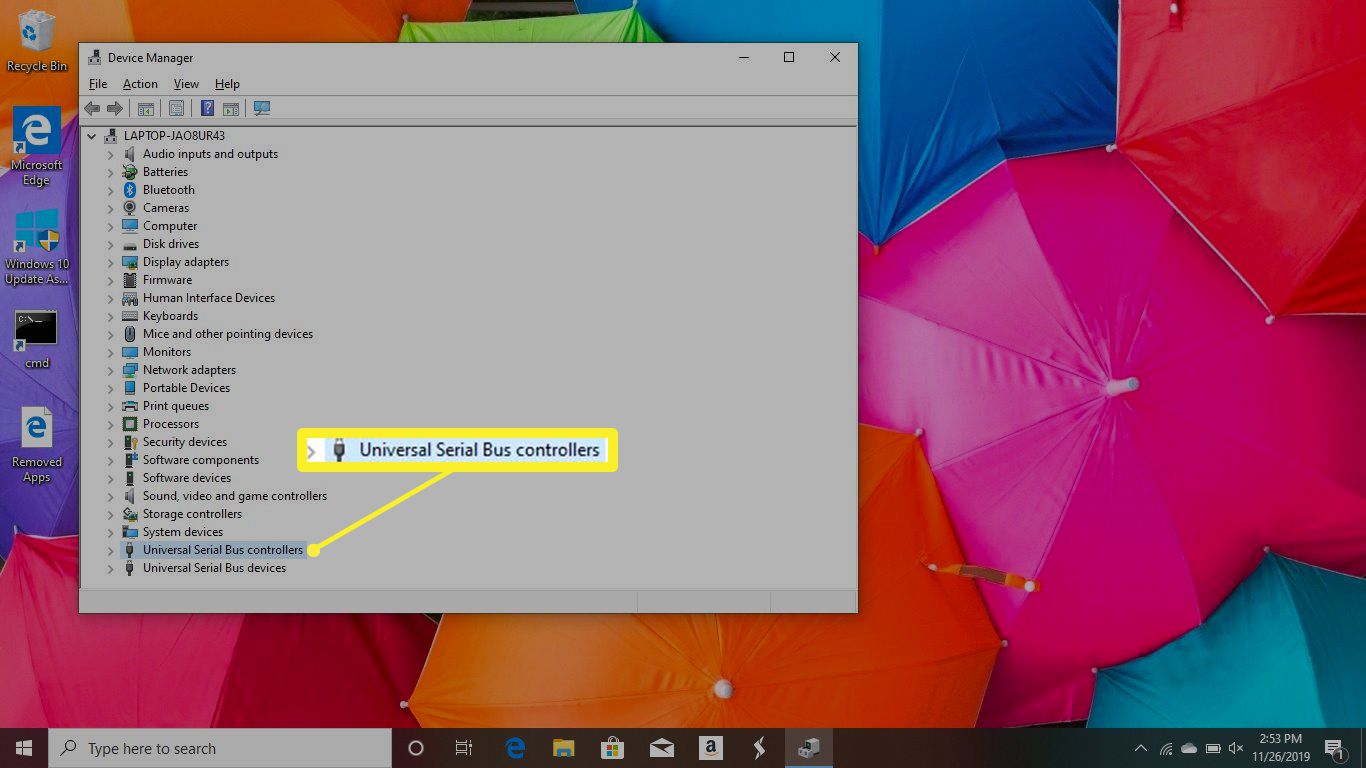Toggle Show/Hide Console Tree toolbar icon
Viewport: 1366px width, 768px height.
click(146, 108)
